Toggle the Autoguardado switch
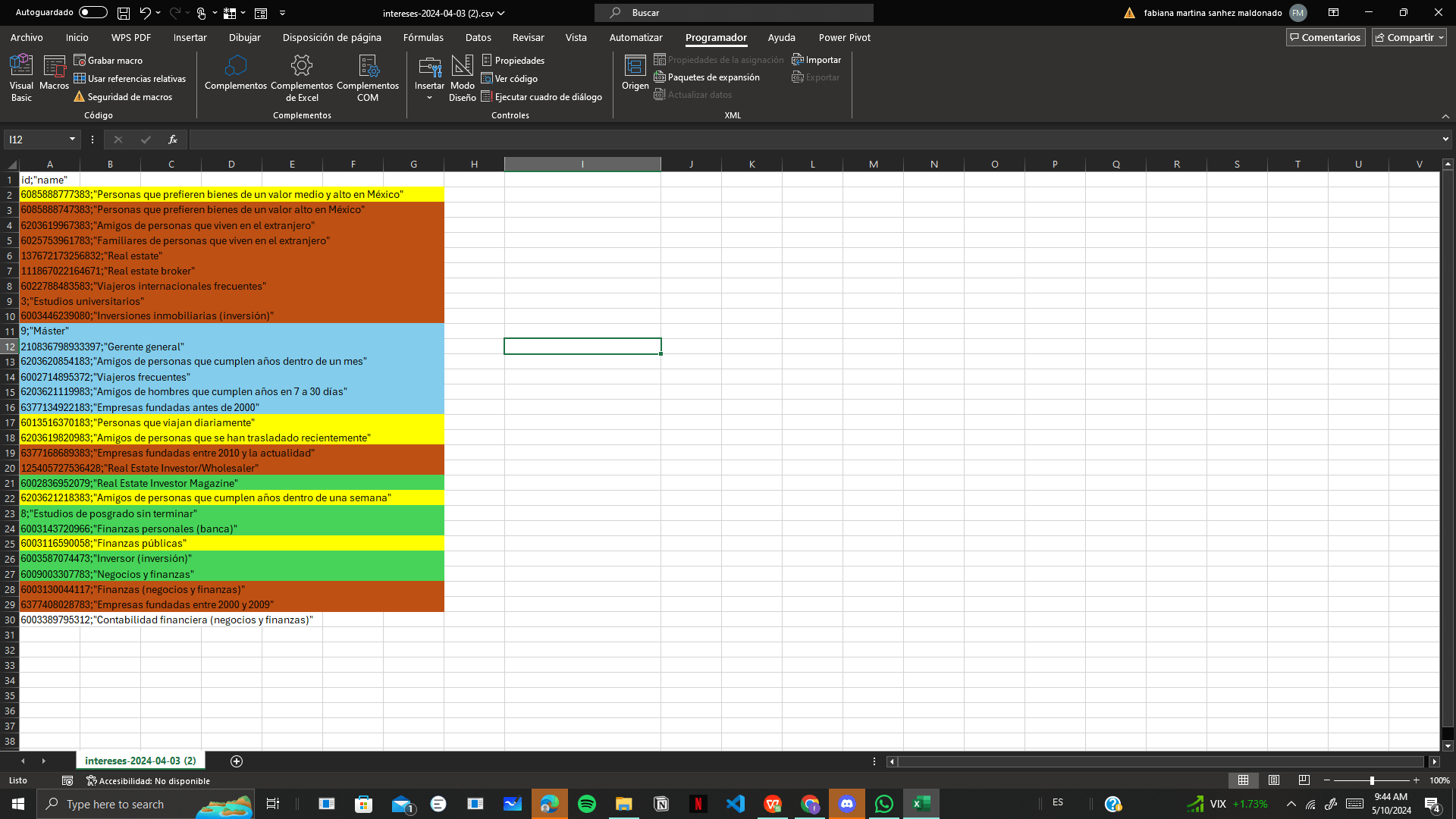Image resolution: width=1456 pixels, height=819 pixels. [93, 13]
